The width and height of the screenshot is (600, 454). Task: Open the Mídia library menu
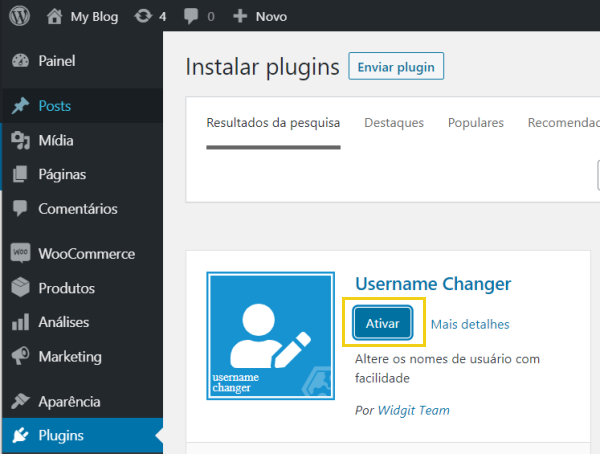tap(56, 140)
